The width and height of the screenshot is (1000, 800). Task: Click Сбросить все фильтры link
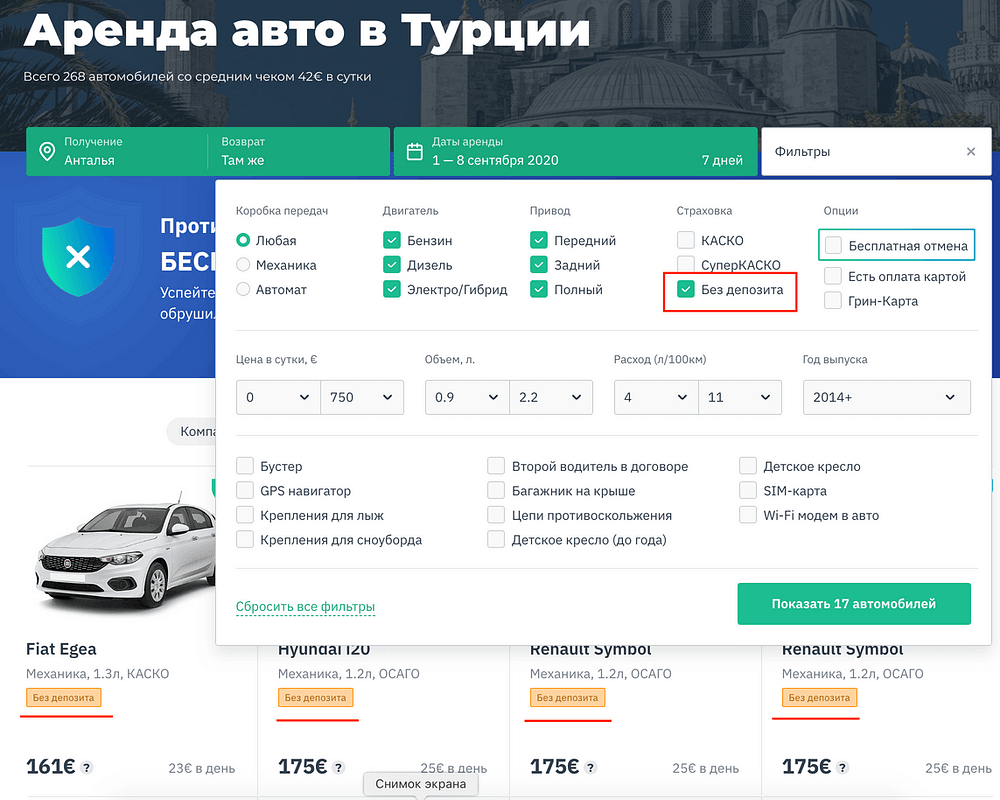(305, 606)
